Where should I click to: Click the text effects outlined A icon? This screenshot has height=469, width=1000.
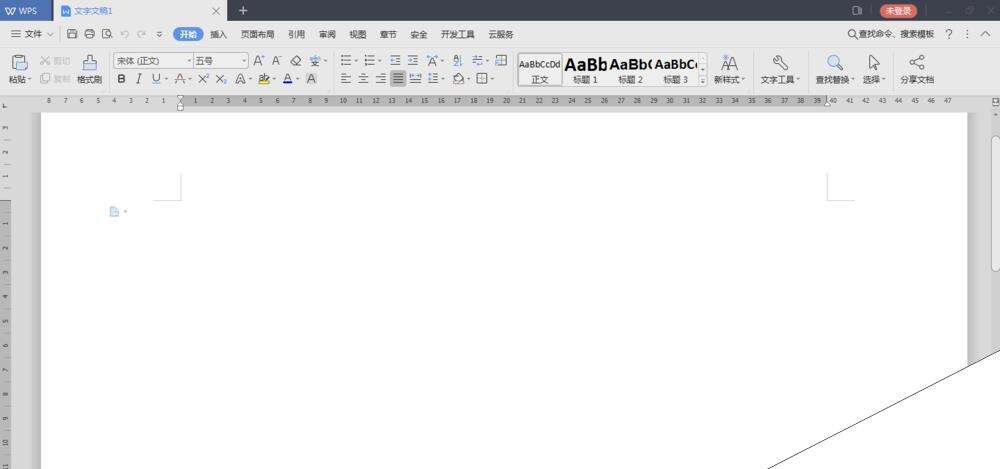click(240, 79)
